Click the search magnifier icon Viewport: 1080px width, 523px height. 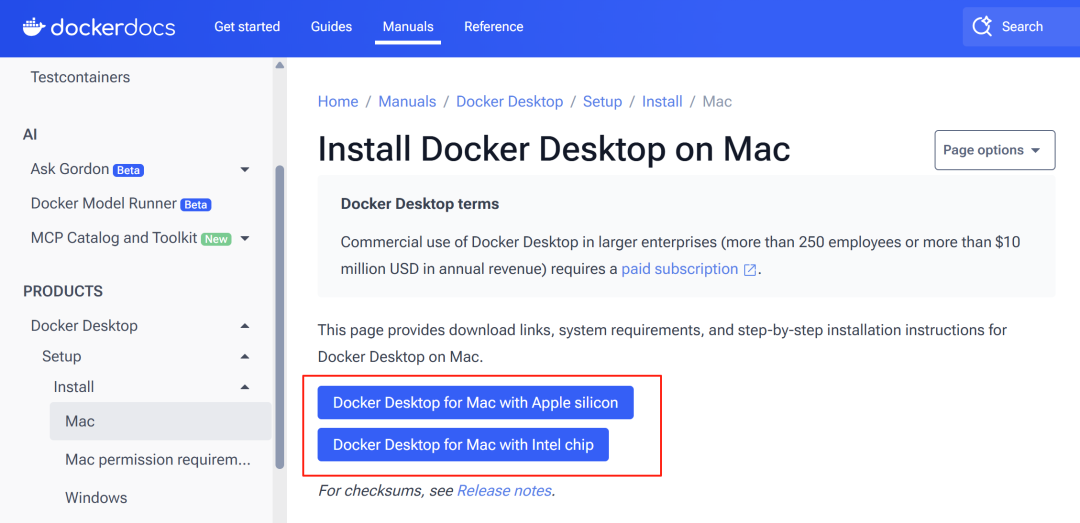[982, 27]
